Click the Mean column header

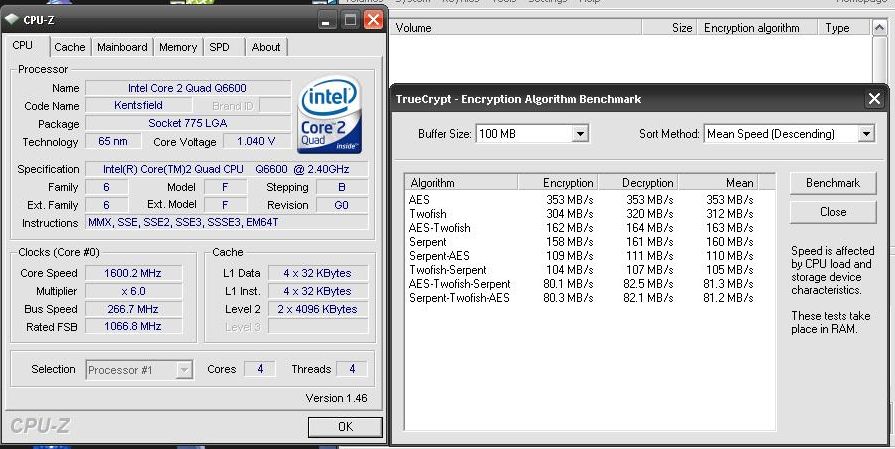(717, 183)
